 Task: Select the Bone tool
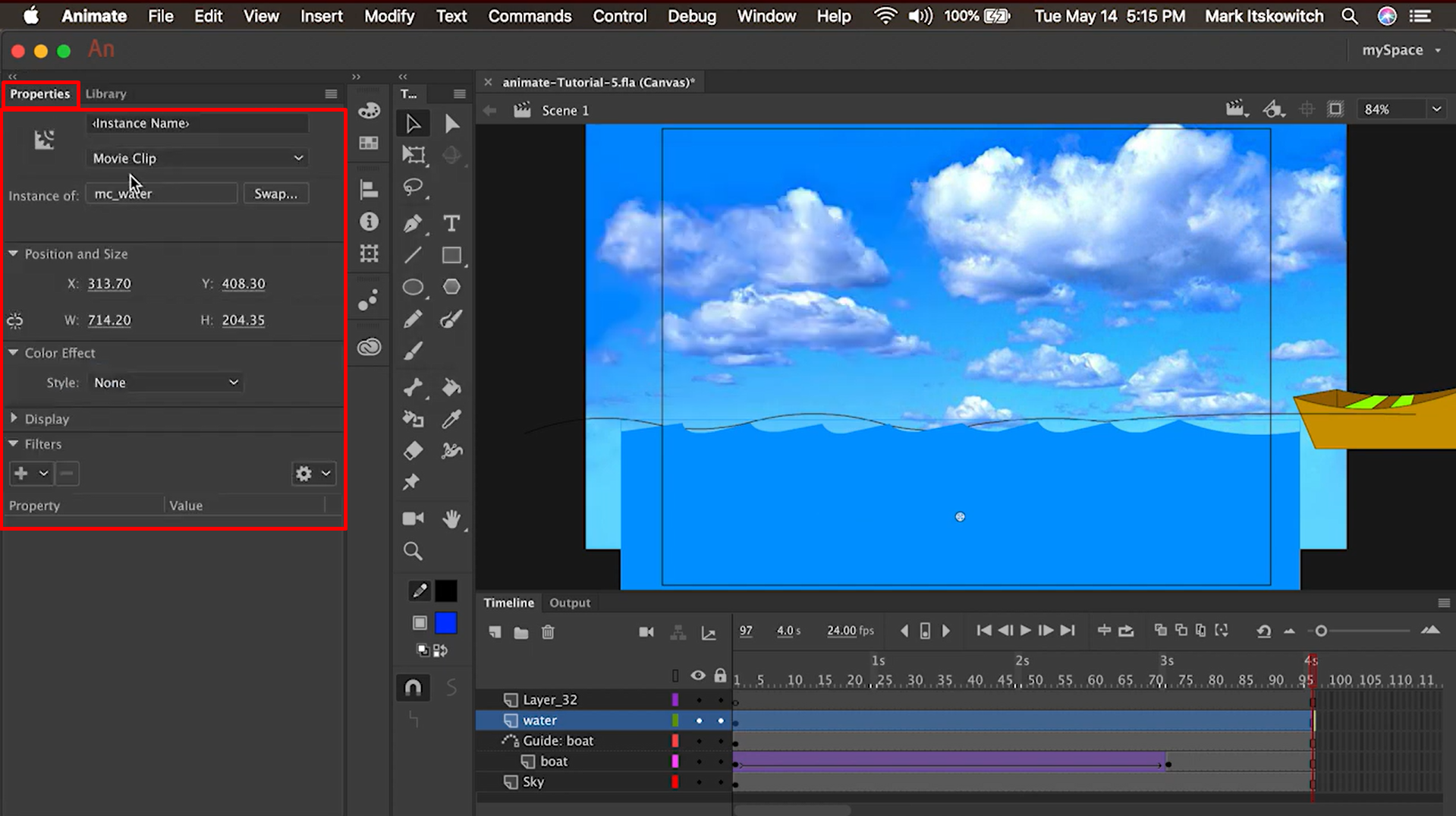pos(413,387)
